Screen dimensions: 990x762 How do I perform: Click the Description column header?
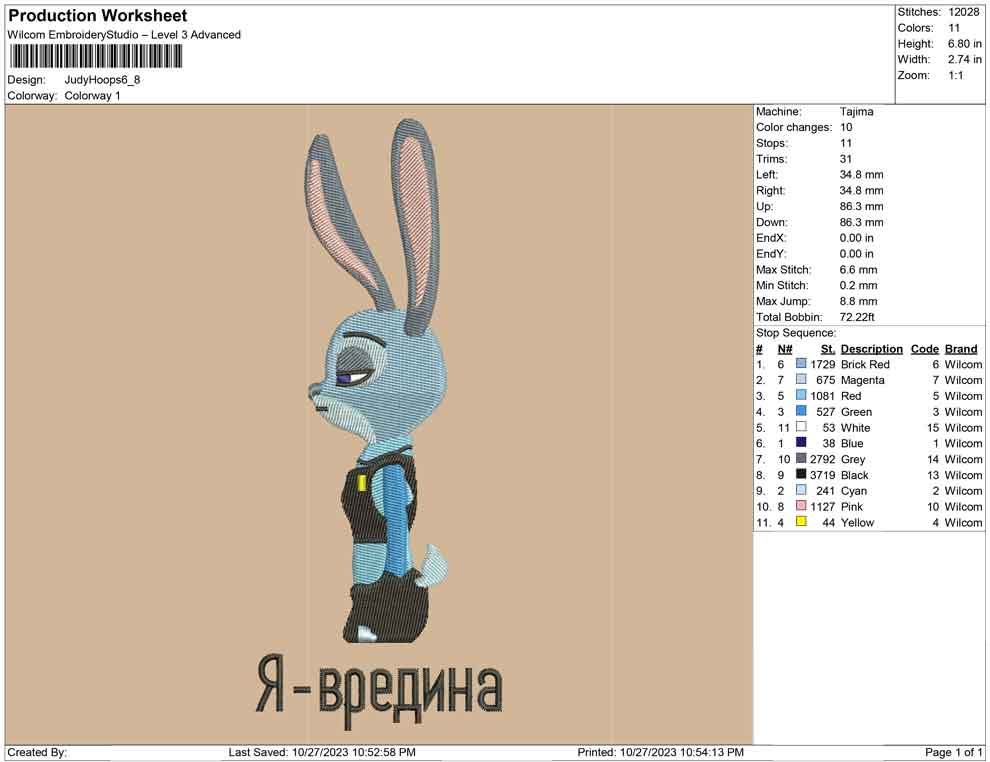pyautogui.click(x=871, y=349)
